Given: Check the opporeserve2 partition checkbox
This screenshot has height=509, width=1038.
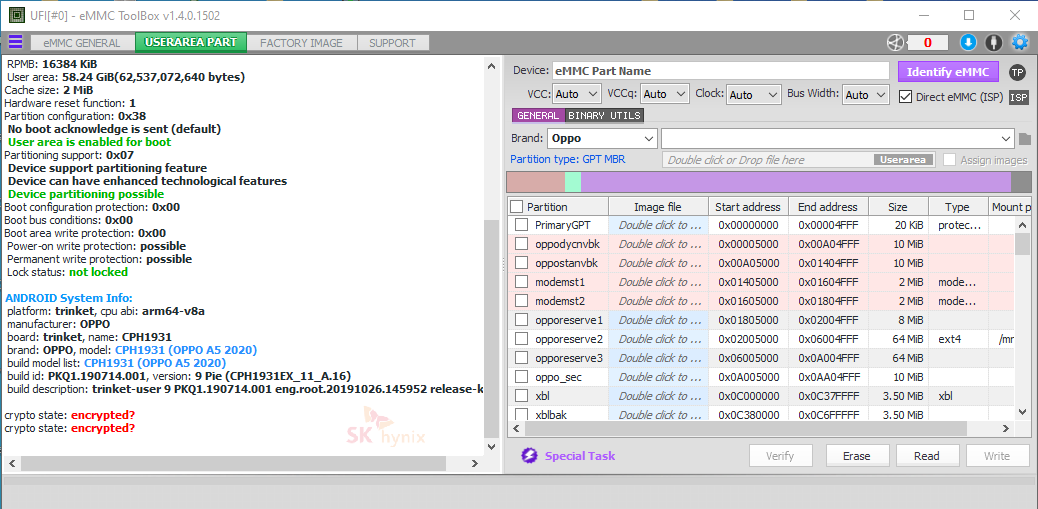Looking at the screenshot, I should pos(522,340).
